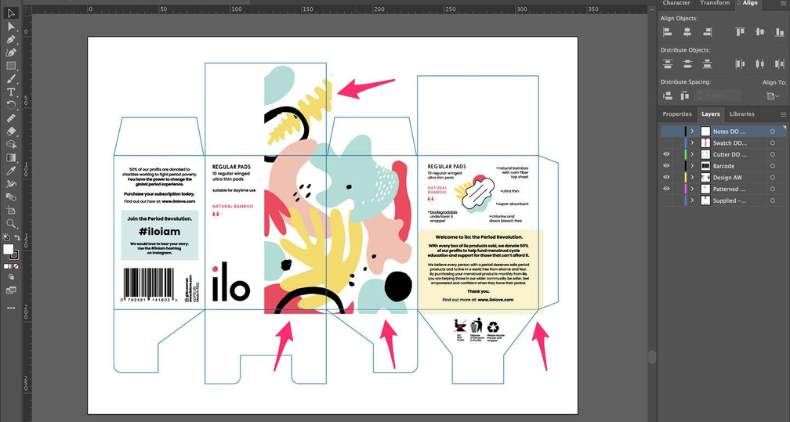Expand the Supplied layer

692,201
